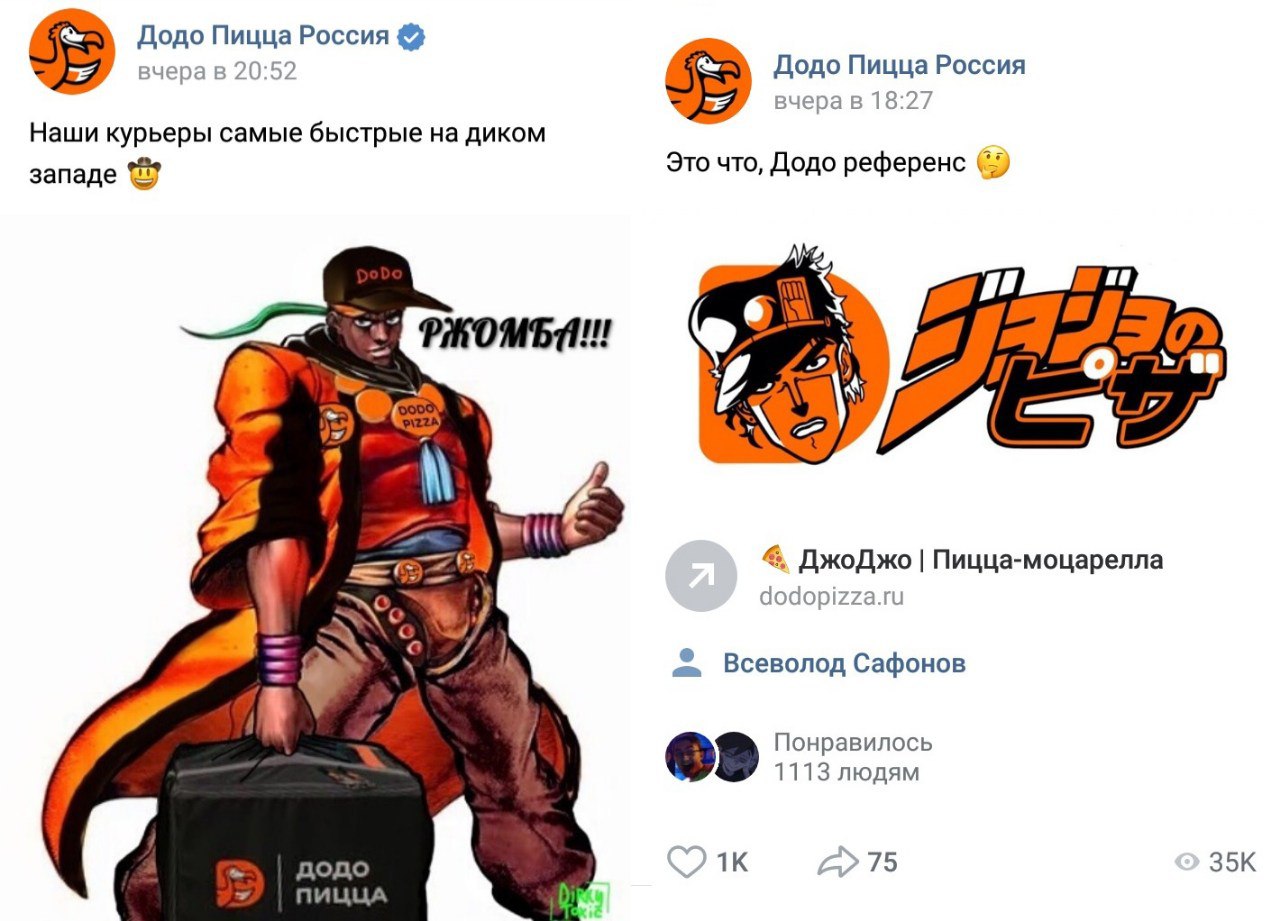Image resolution: width=1280 pixels, height=921 pixels.
Task: Click the person icon beside Всеволод Сафонов
Action: tap(687, 663)
